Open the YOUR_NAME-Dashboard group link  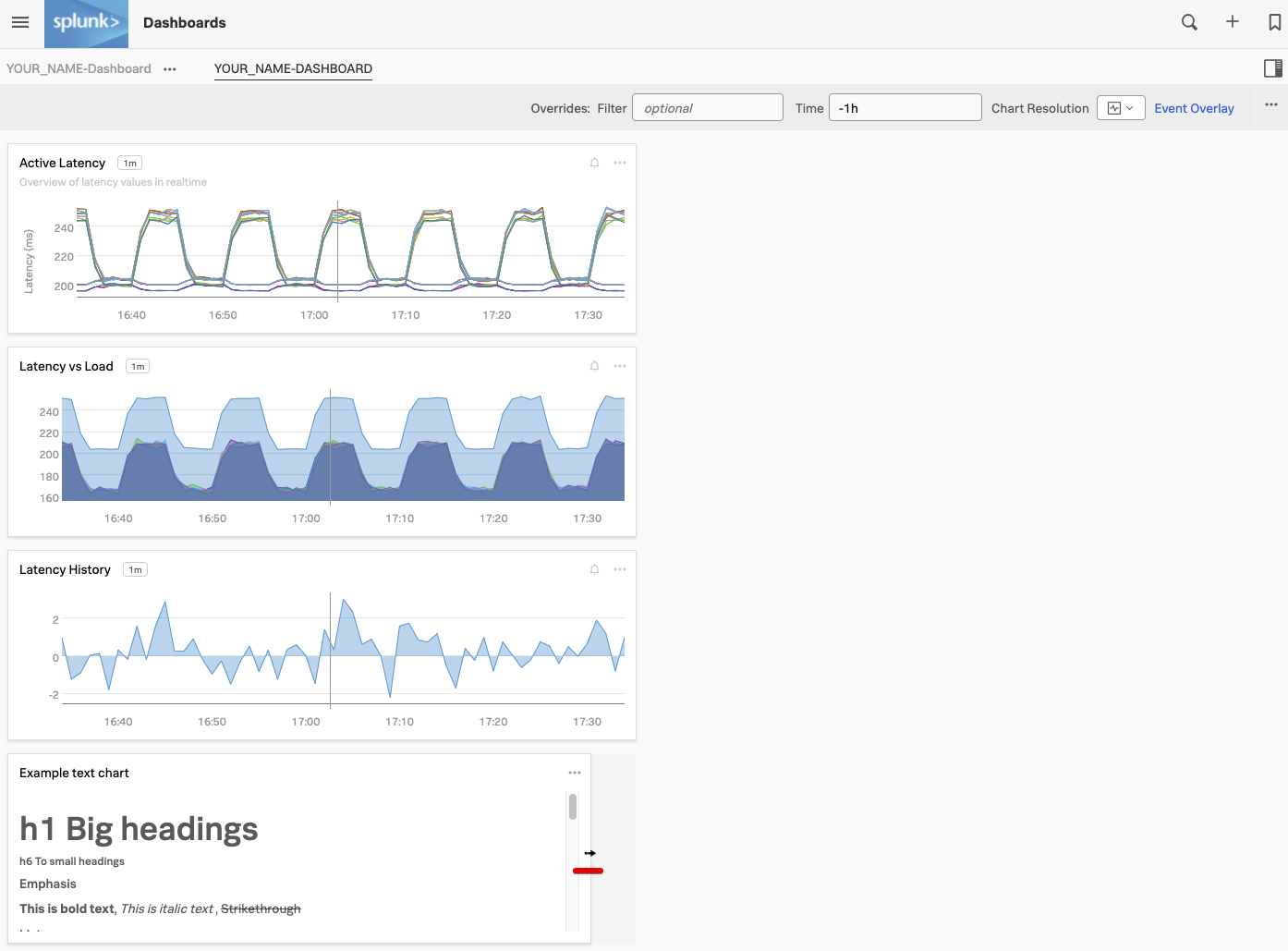coord(79,69)
